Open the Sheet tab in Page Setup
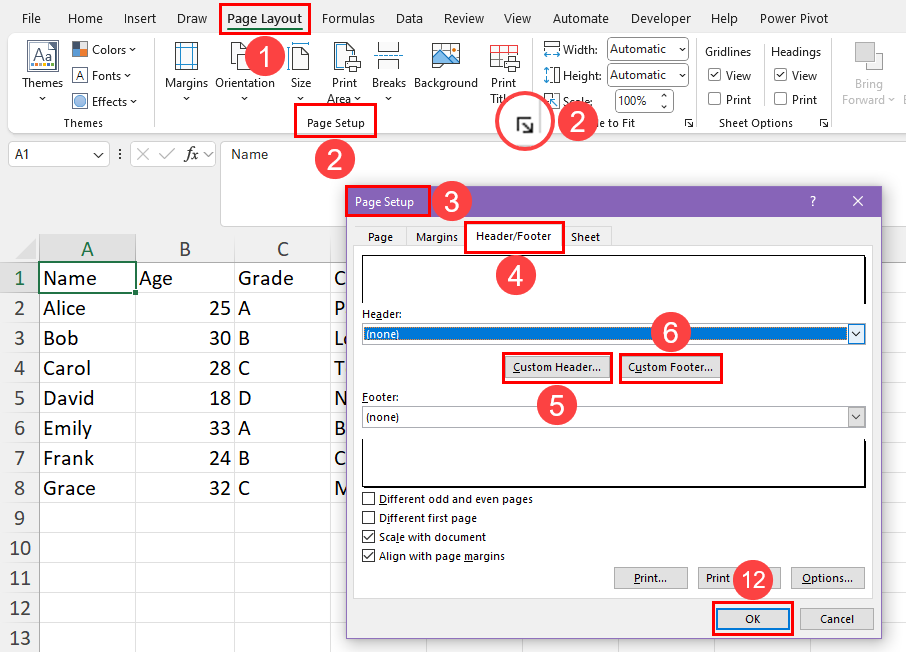This screenshot has width=906, height=652. click(x=585, y=237)
